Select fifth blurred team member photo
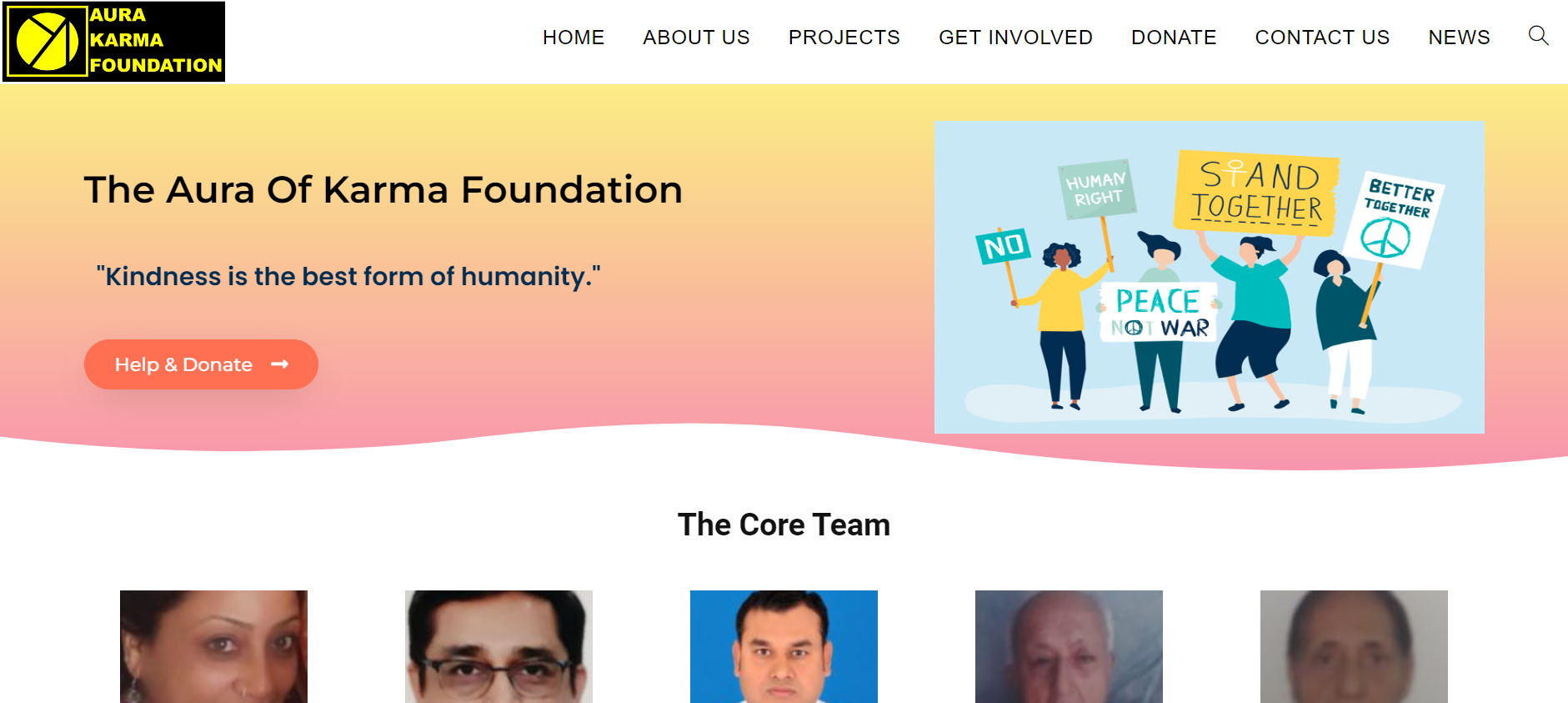Viewport: 1568px width, 703px height. 1354,646
